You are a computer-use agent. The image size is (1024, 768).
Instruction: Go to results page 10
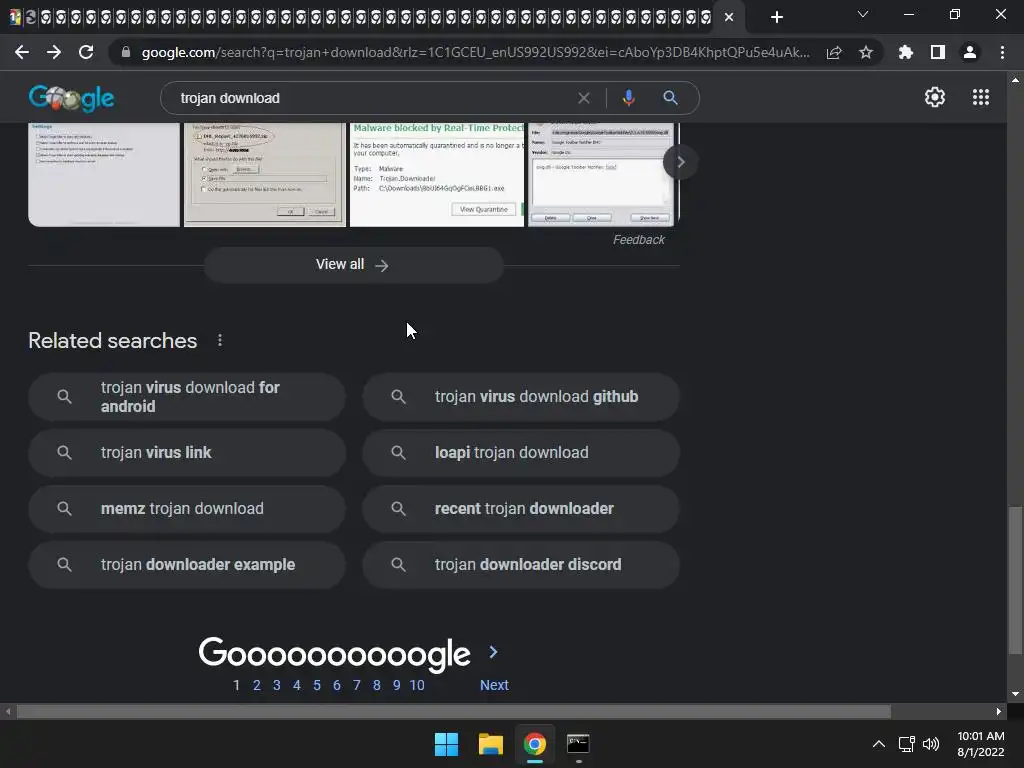tap(417, 685)
